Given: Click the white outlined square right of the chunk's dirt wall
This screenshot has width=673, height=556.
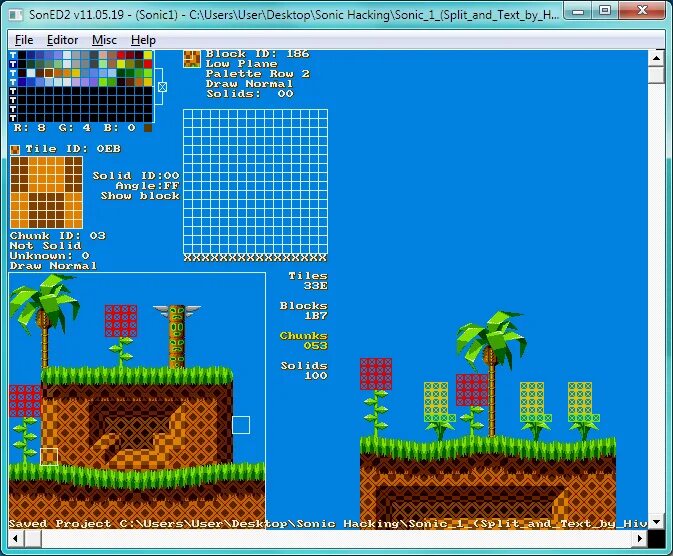Looking at the screenshot, I should coord(241,425).
